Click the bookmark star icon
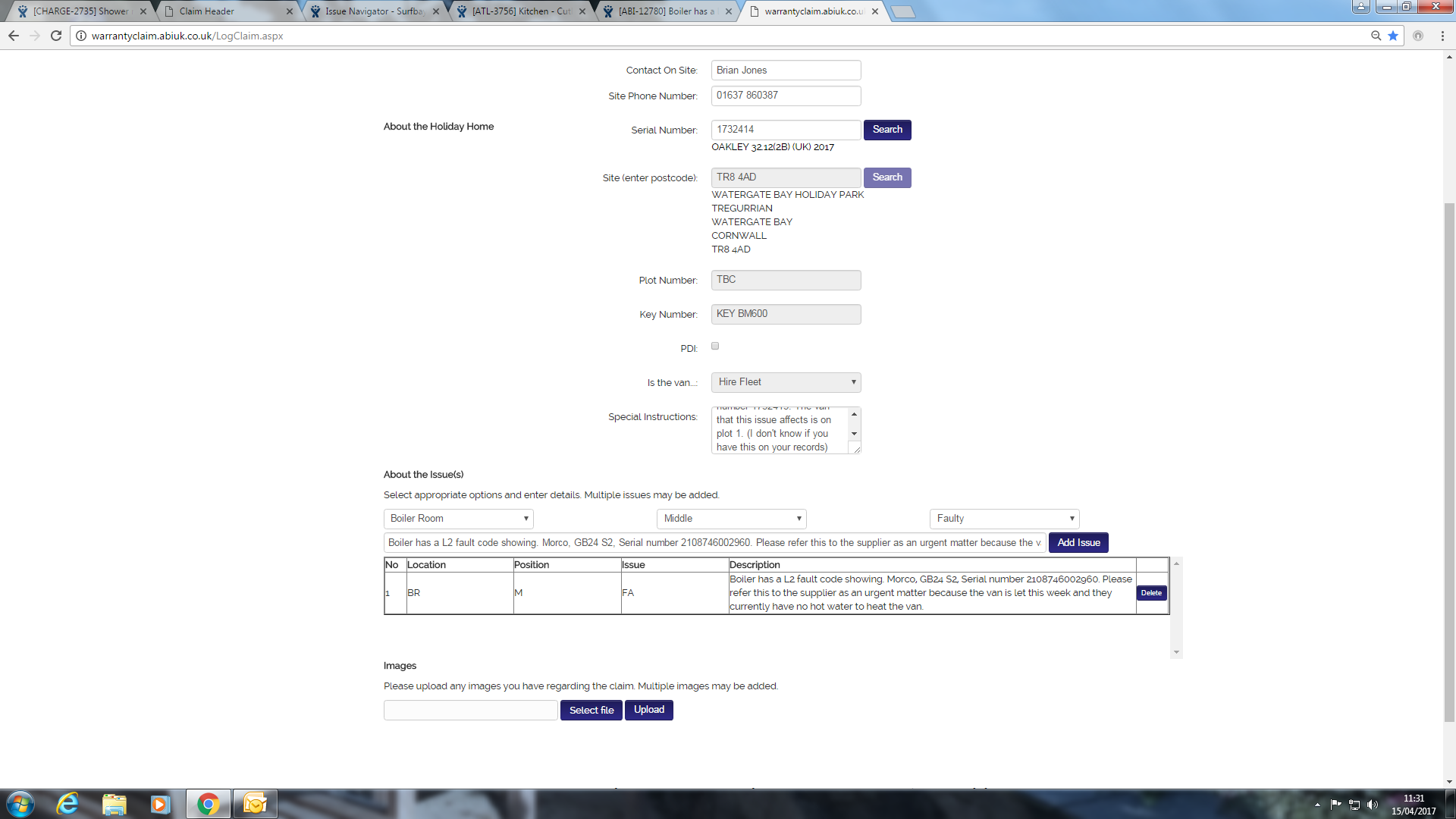 1393,36
